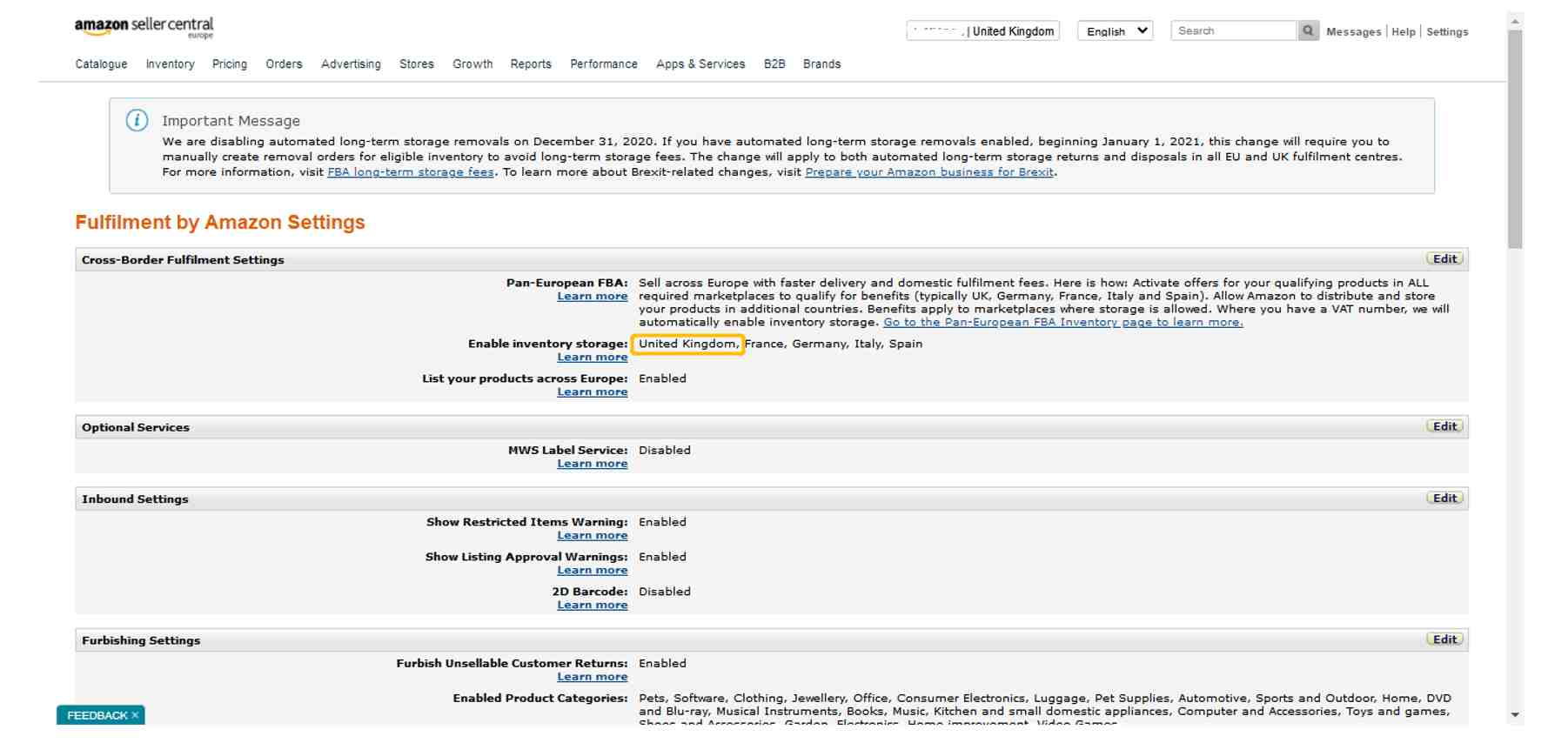The width and height of the screenshot is (1568, 743).
Task: Open the Advertising menu
Action: tap(351, 64)
